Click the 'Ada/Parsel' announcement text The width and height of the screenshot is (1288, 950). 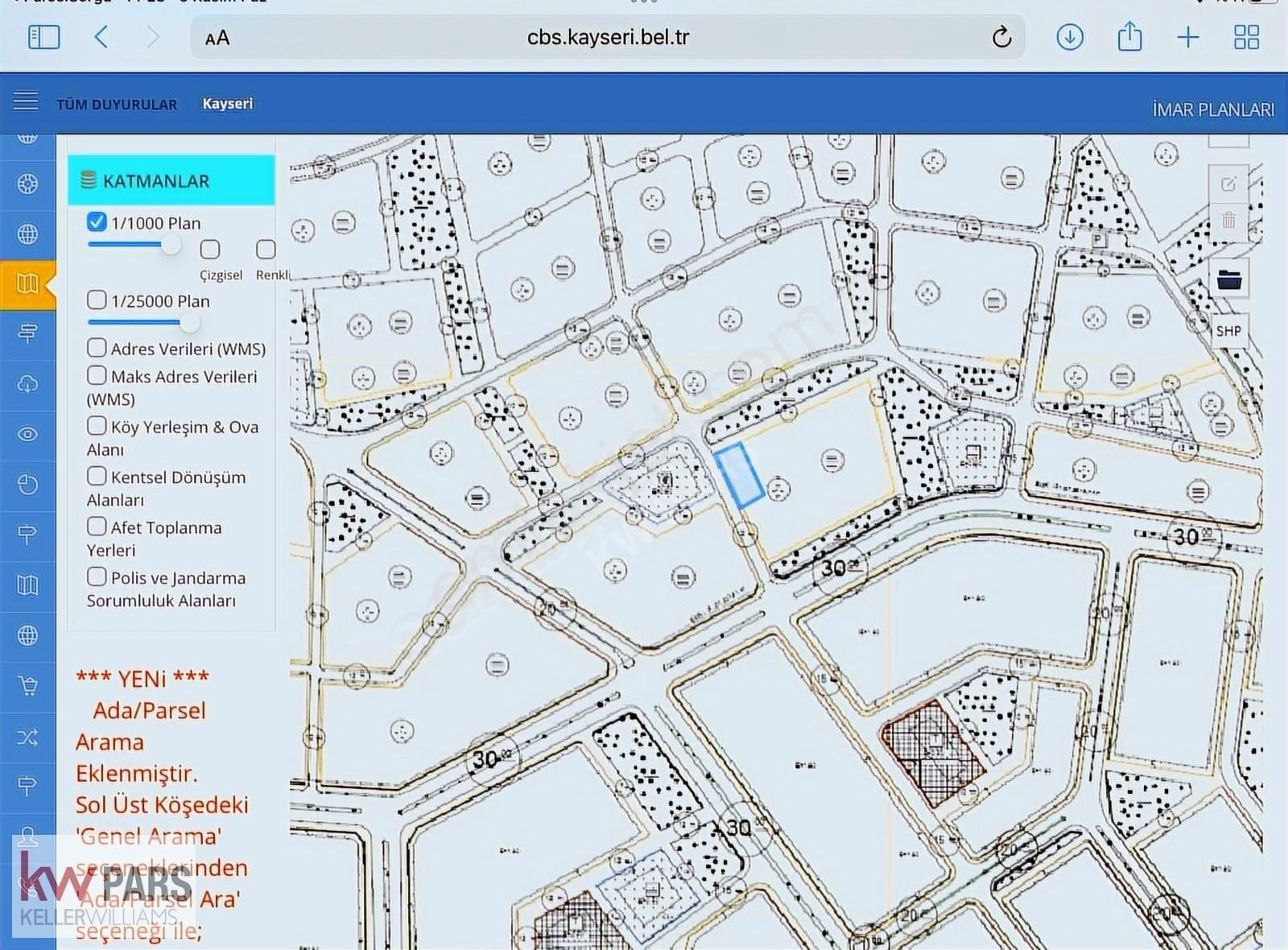150,710
